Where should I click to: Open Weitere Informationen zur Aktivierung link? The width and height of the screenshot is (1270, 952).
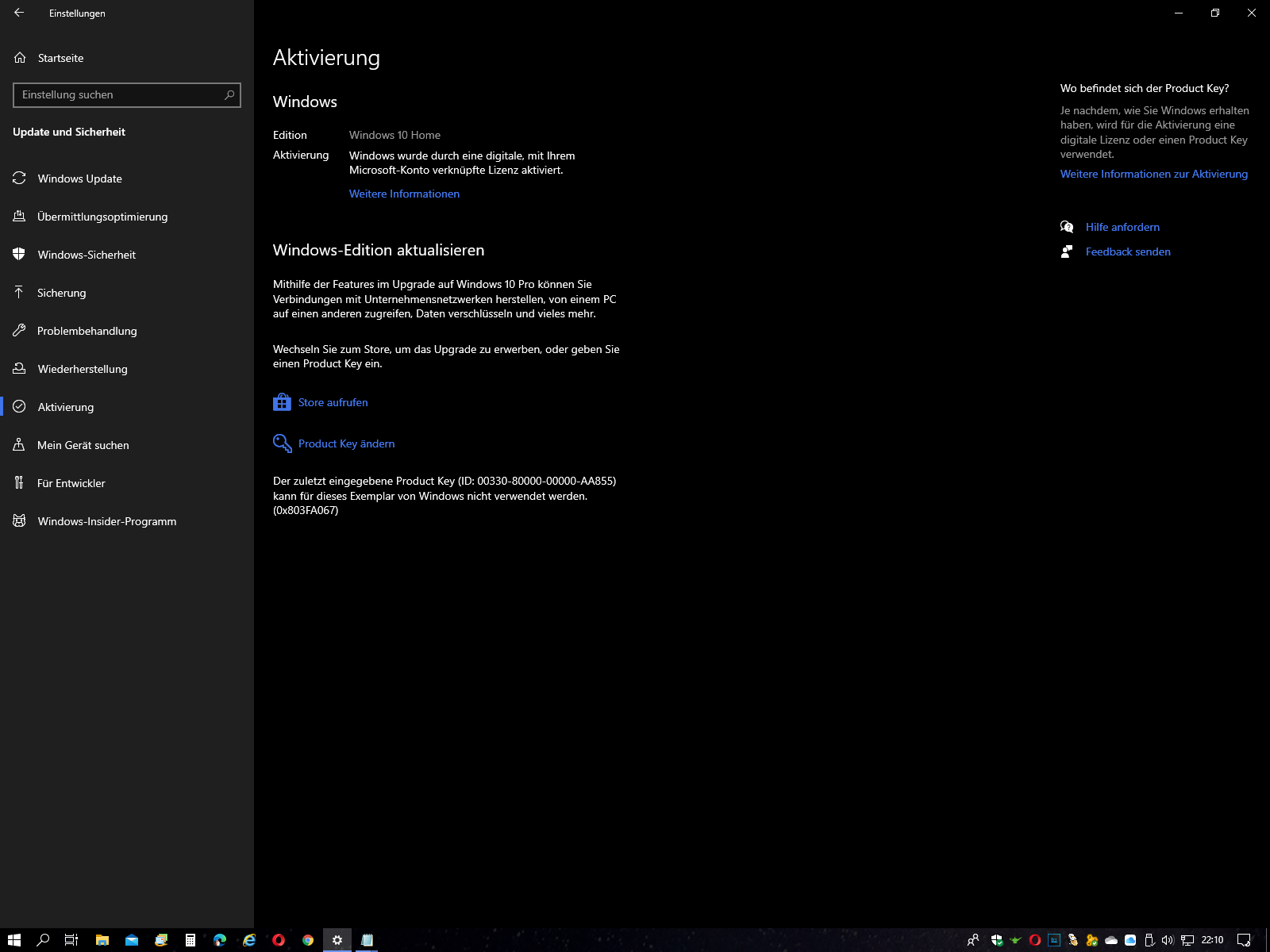pyautogui.click(x=1153, y=174)
